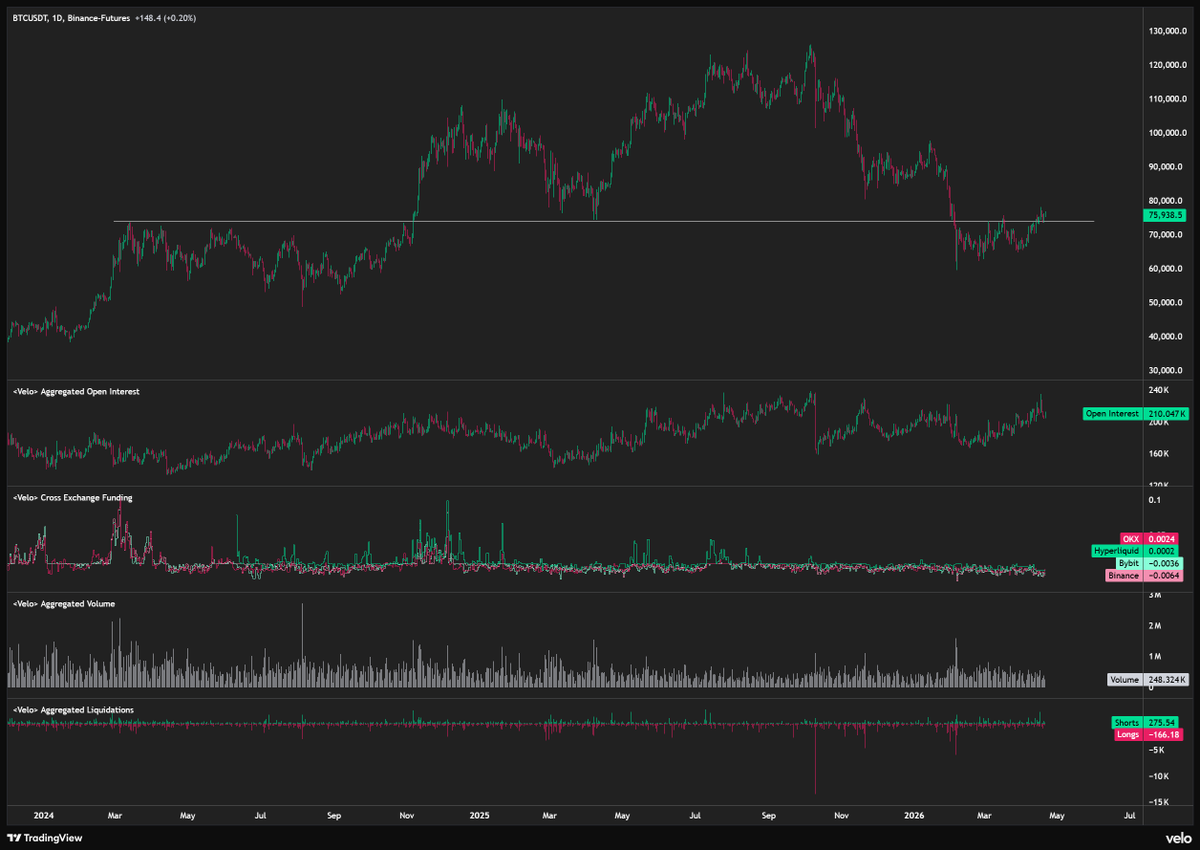
Task: Click the 90,000.0 price axis label
Action: [x=1166, y=168]
